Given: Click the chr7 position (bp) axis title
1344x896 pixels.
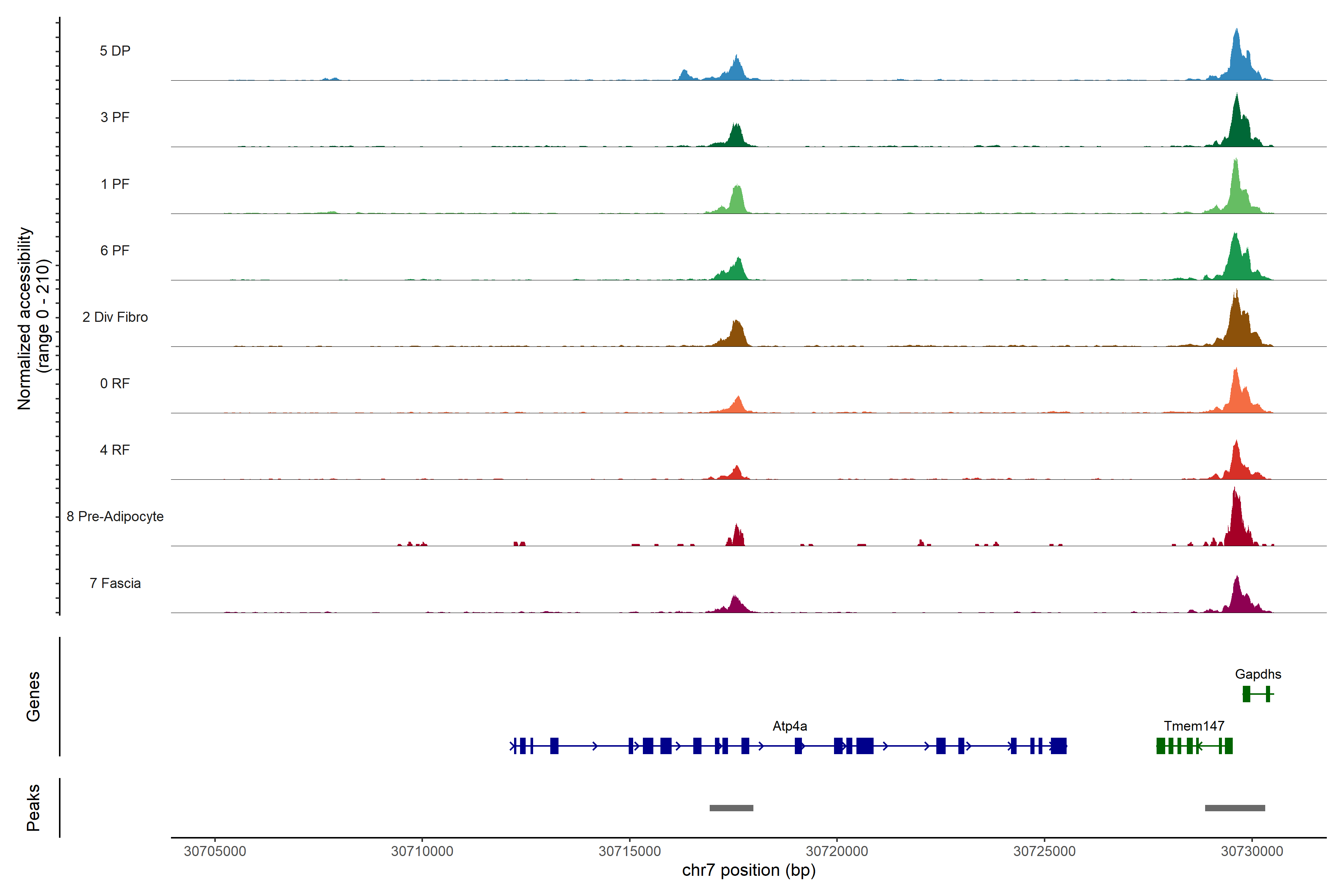Looking at the screenshot, I should tap(749, 870).
